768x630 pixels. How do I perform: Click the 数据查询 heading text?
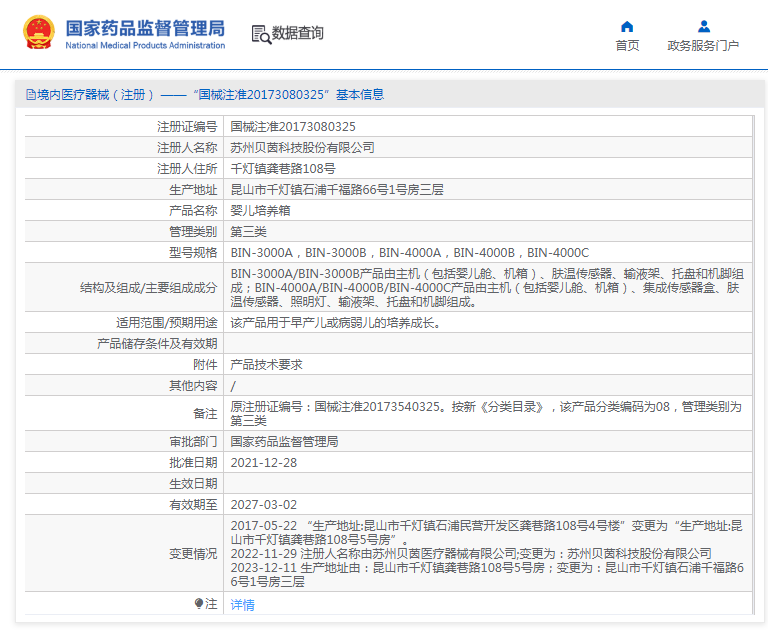[298, 33]
